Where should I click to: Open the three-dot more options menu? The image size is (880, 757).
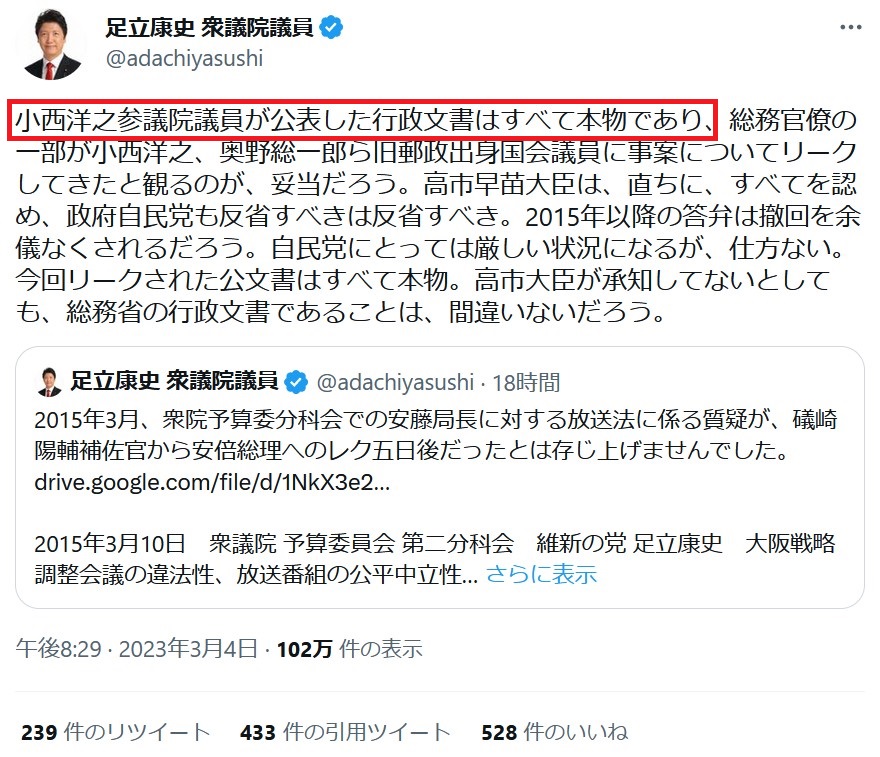(x=851, y=27)
